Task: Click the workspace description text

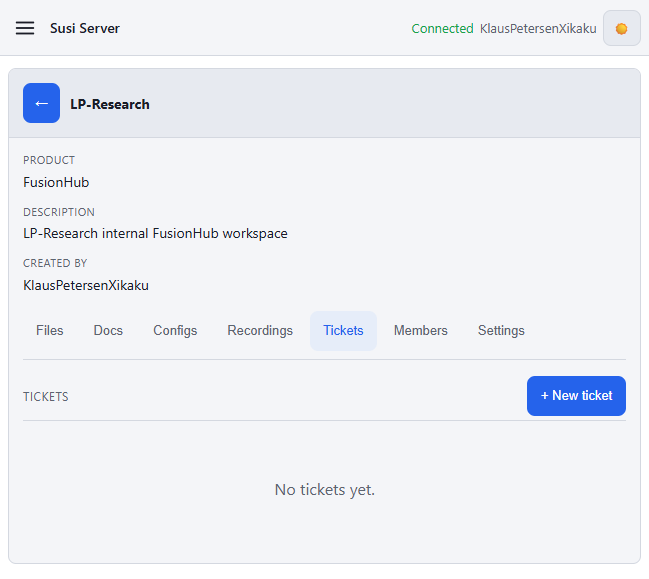Action: coord(155,233)
